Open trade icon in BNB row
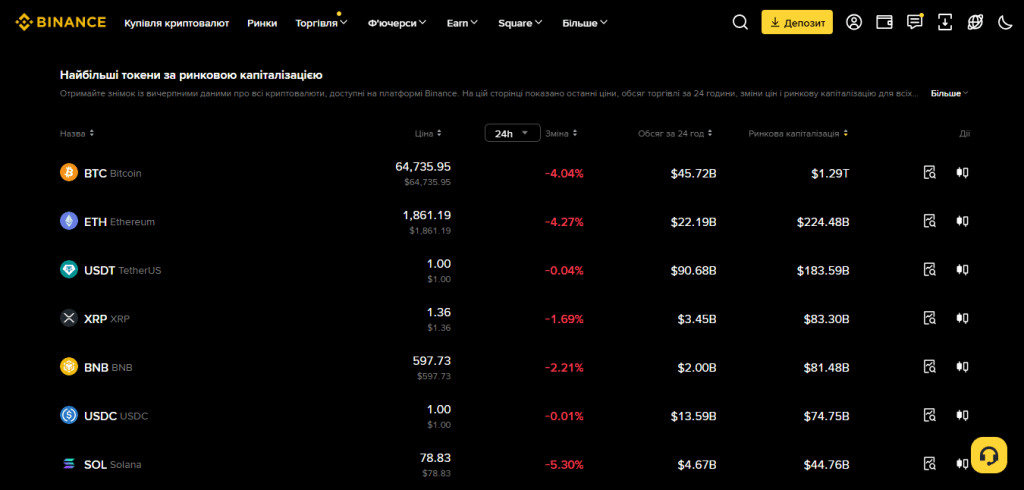1024x490 pixels. tap(962, 367)
